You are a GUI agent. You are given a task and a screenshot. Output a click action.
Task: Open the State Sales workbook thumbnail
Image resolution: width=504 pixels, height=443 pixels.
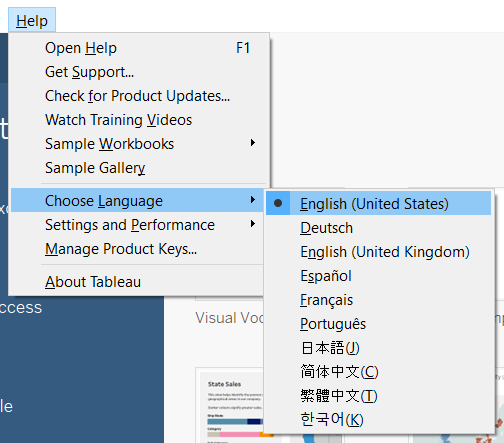[x=230, y=405]
